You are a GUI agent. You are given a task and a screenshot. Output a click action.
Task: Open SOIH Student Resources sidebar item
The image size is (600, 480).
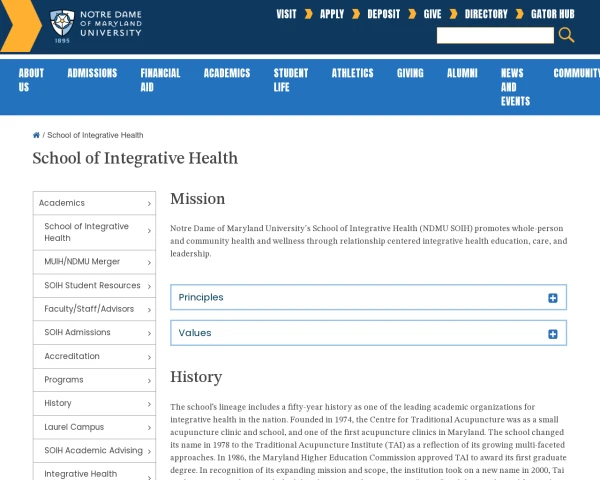(94, 286)
